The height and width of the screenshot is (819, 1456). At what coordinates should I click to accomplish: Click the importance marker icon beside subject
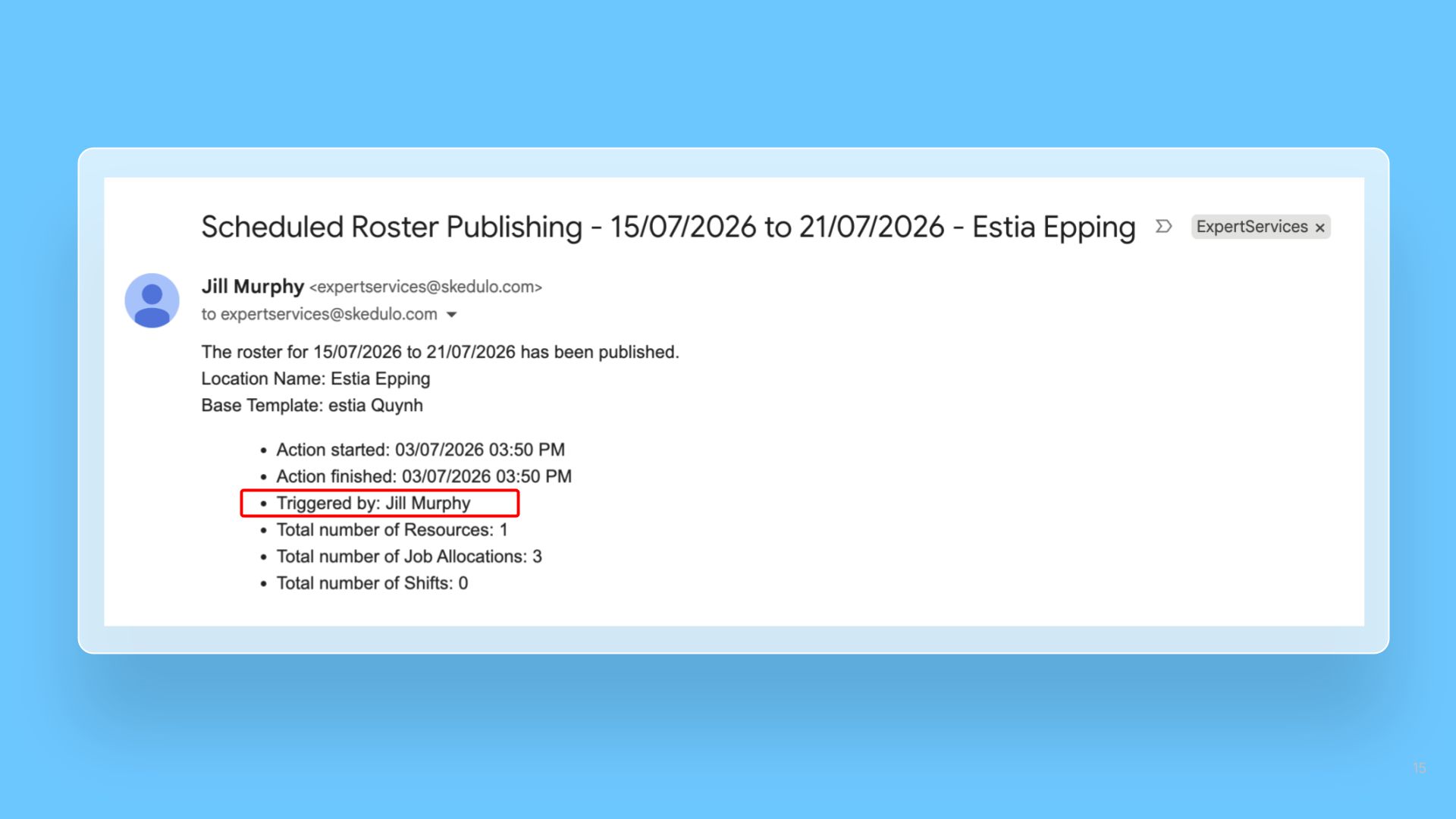1163,226
